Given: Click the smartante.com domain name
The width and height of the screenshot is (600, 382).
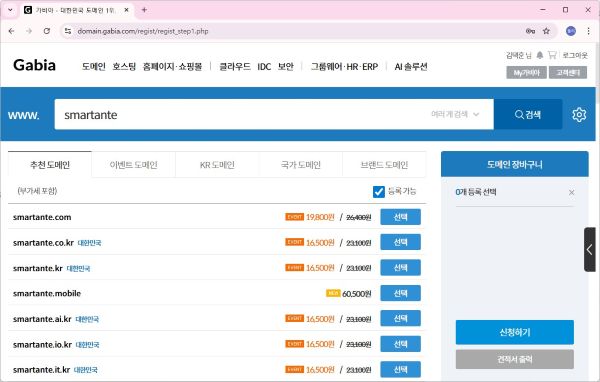Looking at the screenshot, I should [x=42, y=217].
